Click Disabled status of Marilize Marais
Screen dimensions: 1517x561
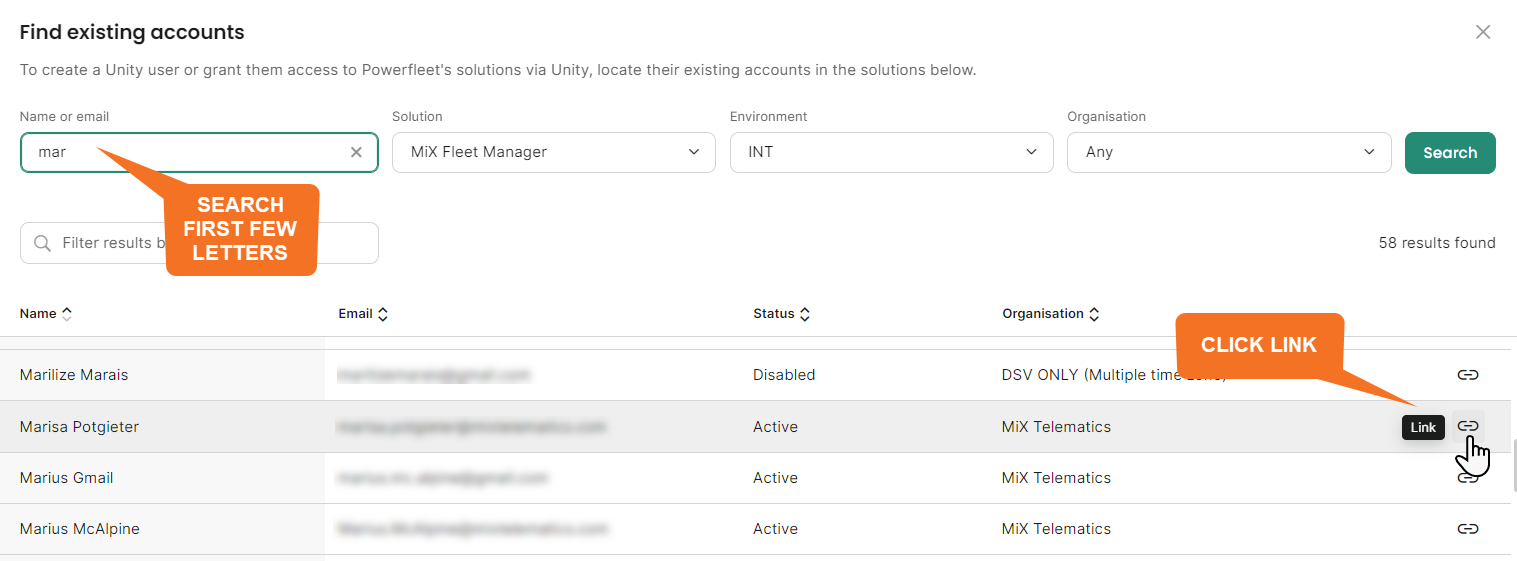(784, 375)
